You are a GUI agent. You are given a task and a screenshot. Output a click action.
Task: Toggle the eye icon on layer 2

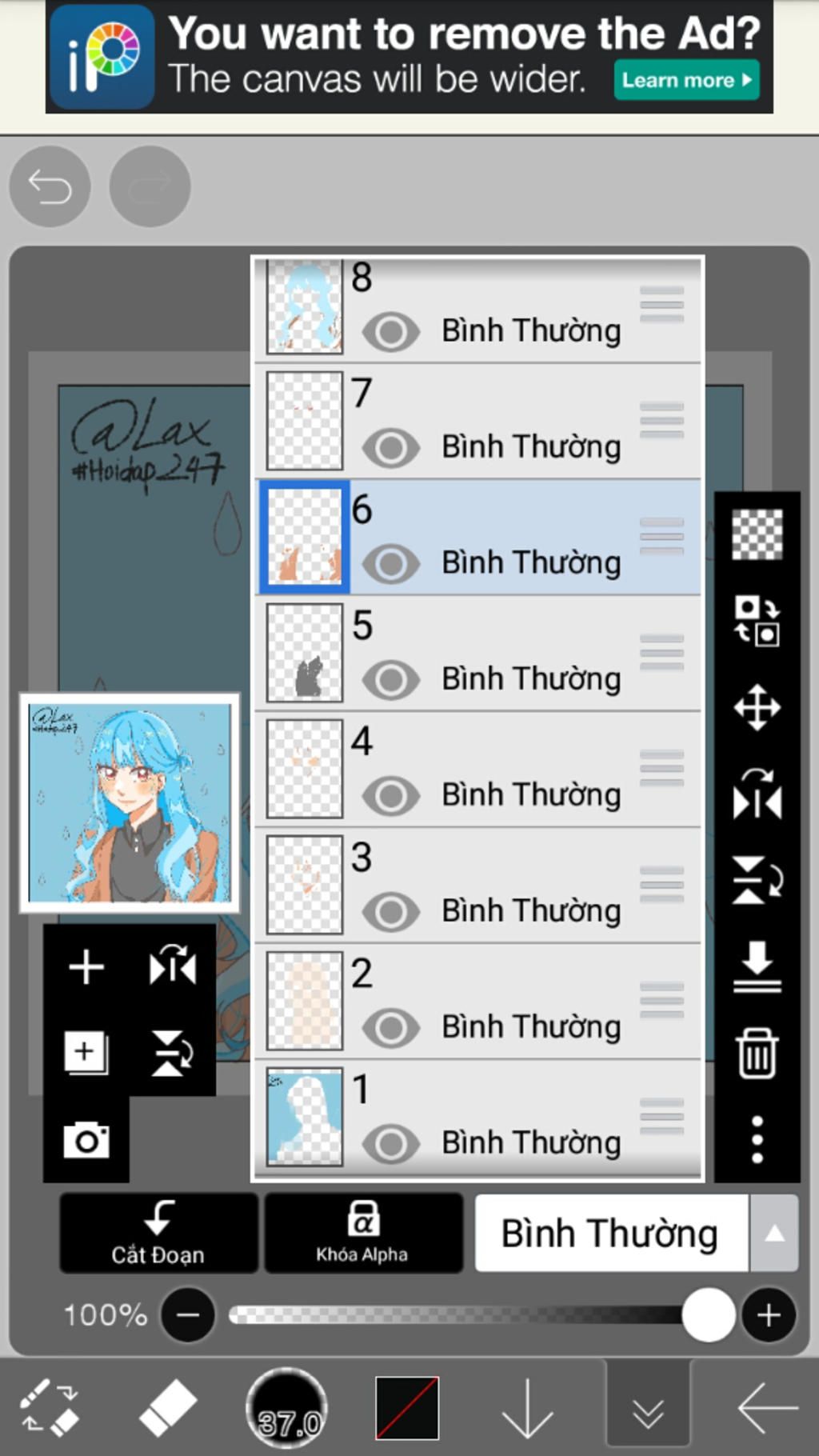390,1027
